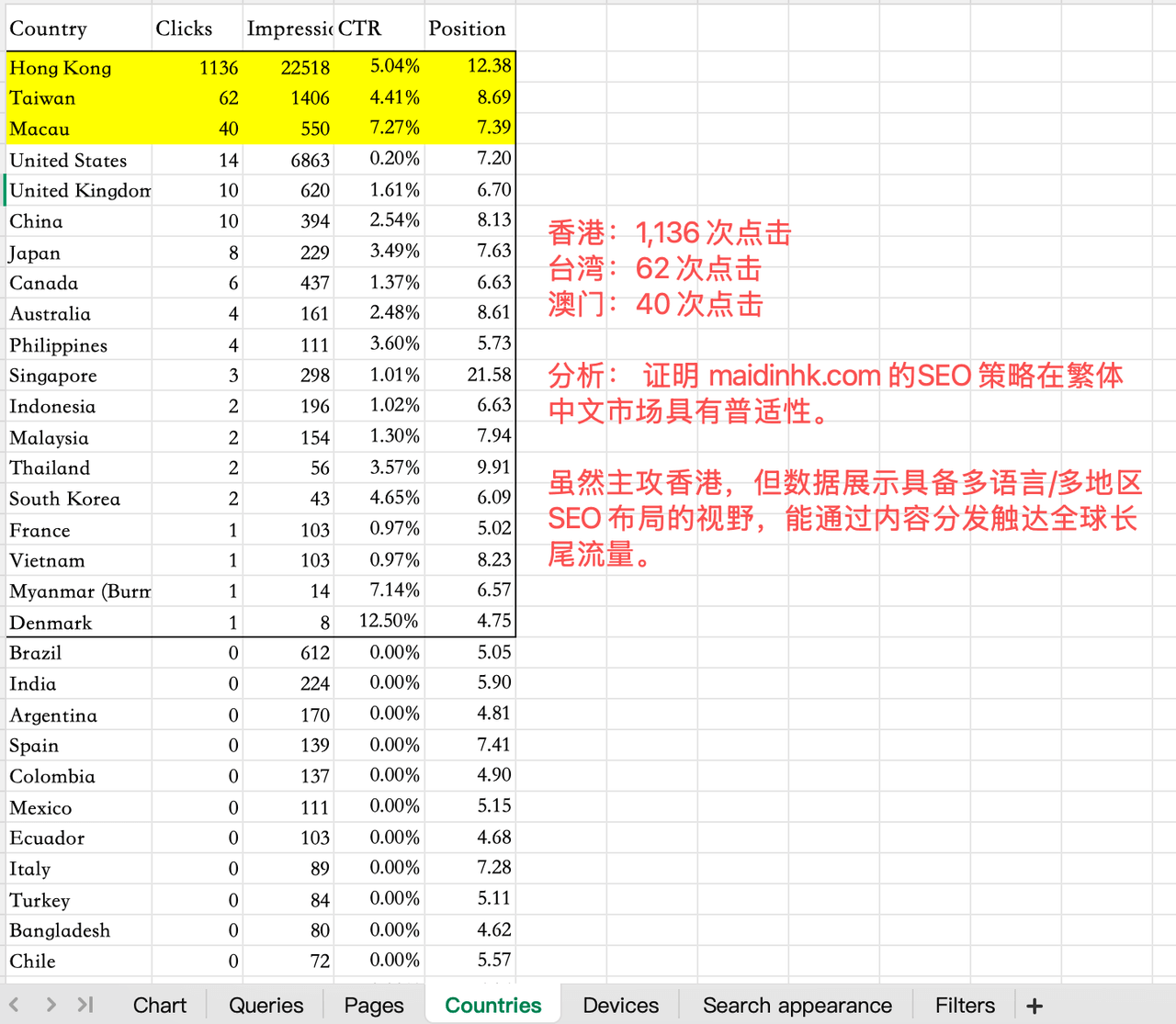This screenshot has width=1176, height=1024.
Task: Open the Search appearance sheet tab
Action: [x=797, y=1006]
